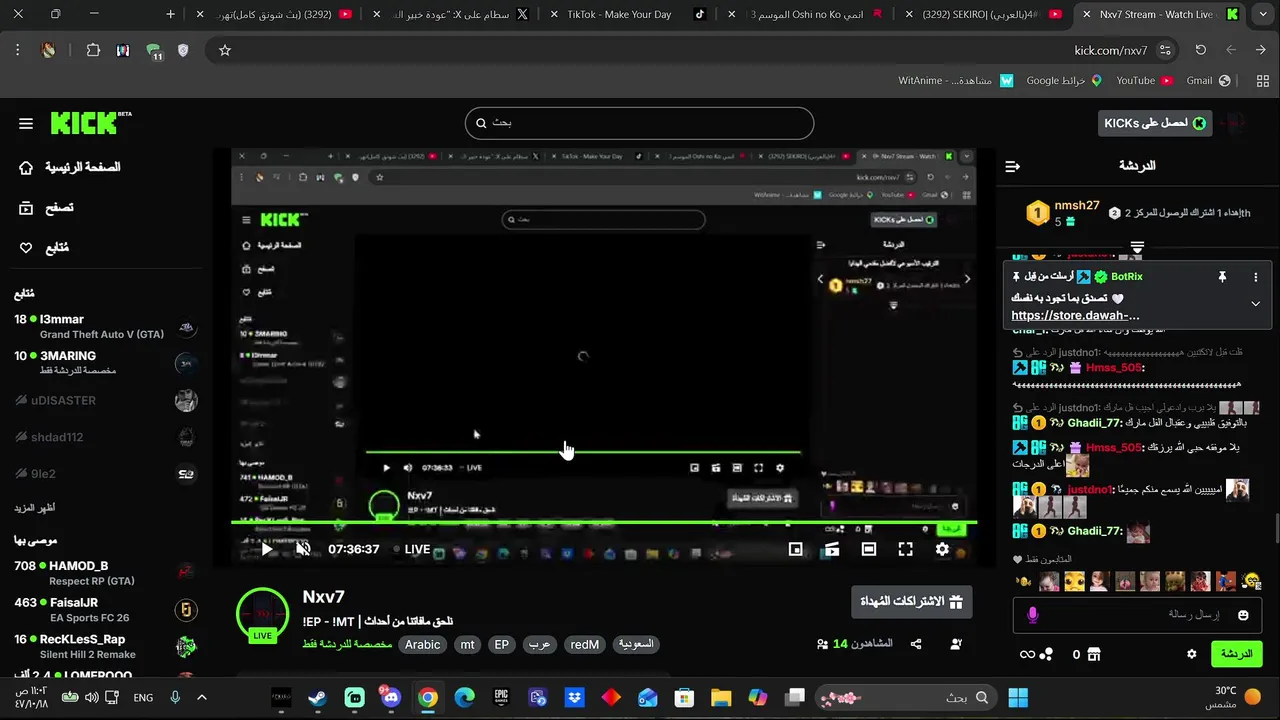Open the browse section تصفح
The height and width of the screenshot is (720, 1280).
pyautogui.click(x=47, y=208)
